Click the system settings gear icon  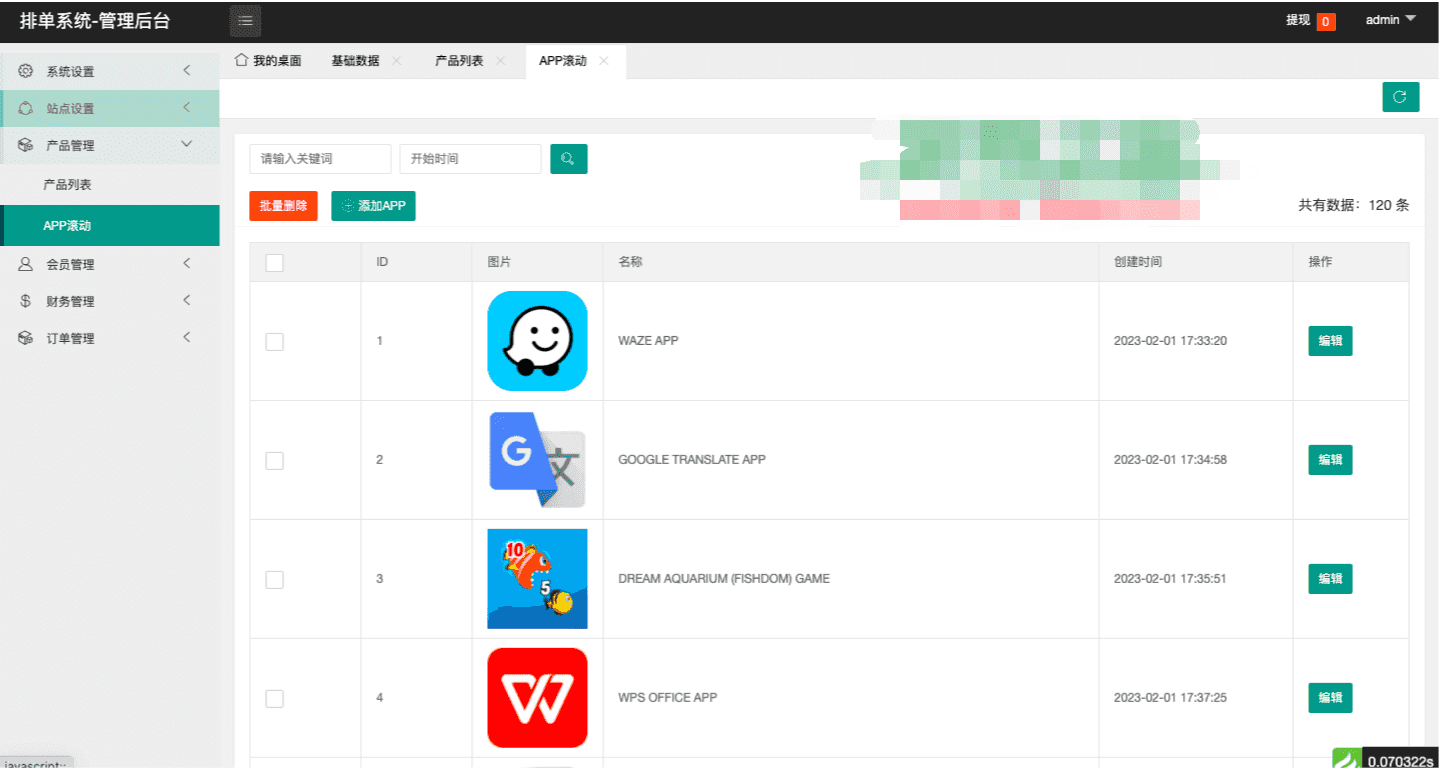26,71
